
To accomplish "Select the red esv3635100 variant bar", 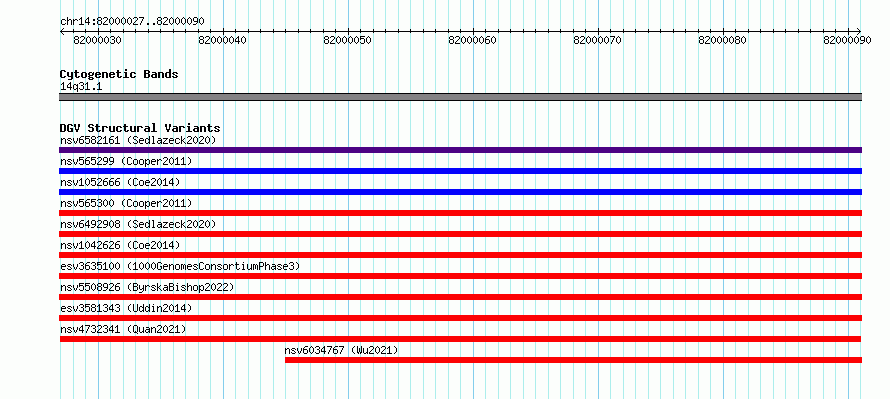I will [460, 276].
